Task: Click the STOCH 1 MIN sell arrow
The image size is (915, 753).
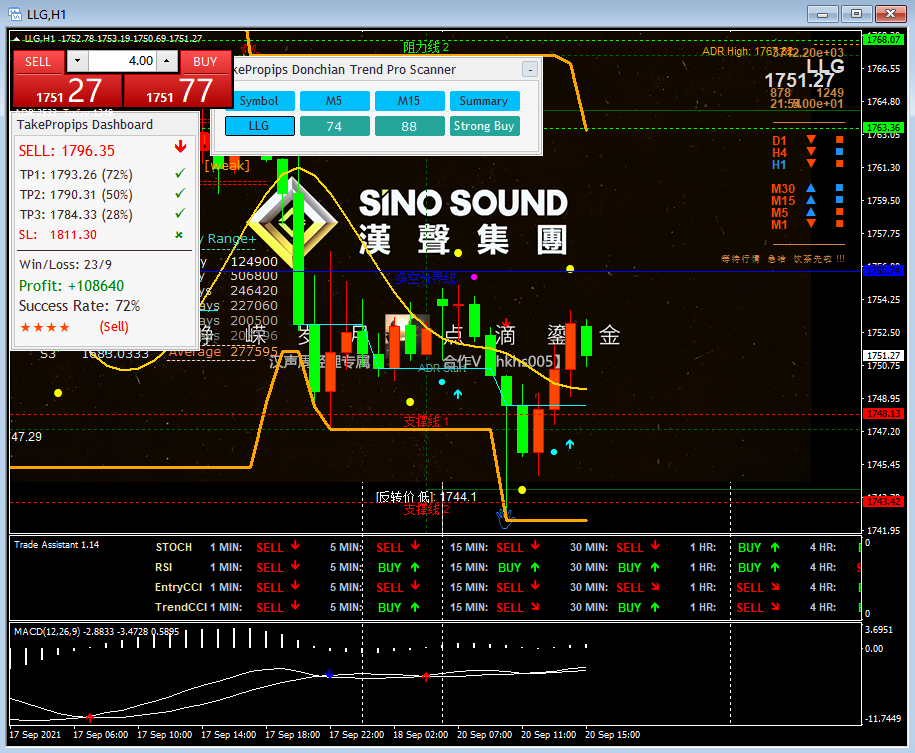Action: (295, 545)
